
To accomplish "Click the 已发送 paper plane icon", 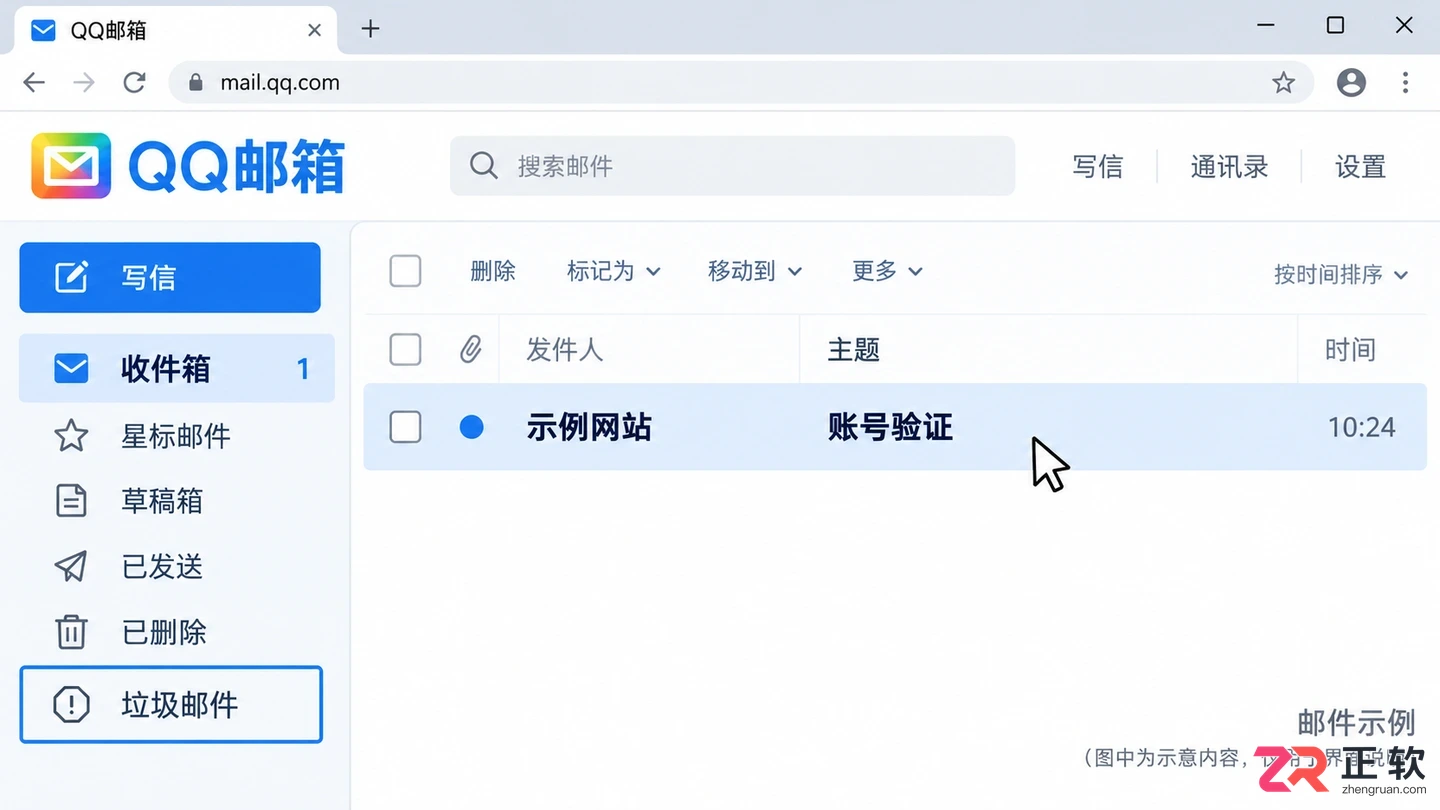I will (71, 566).
